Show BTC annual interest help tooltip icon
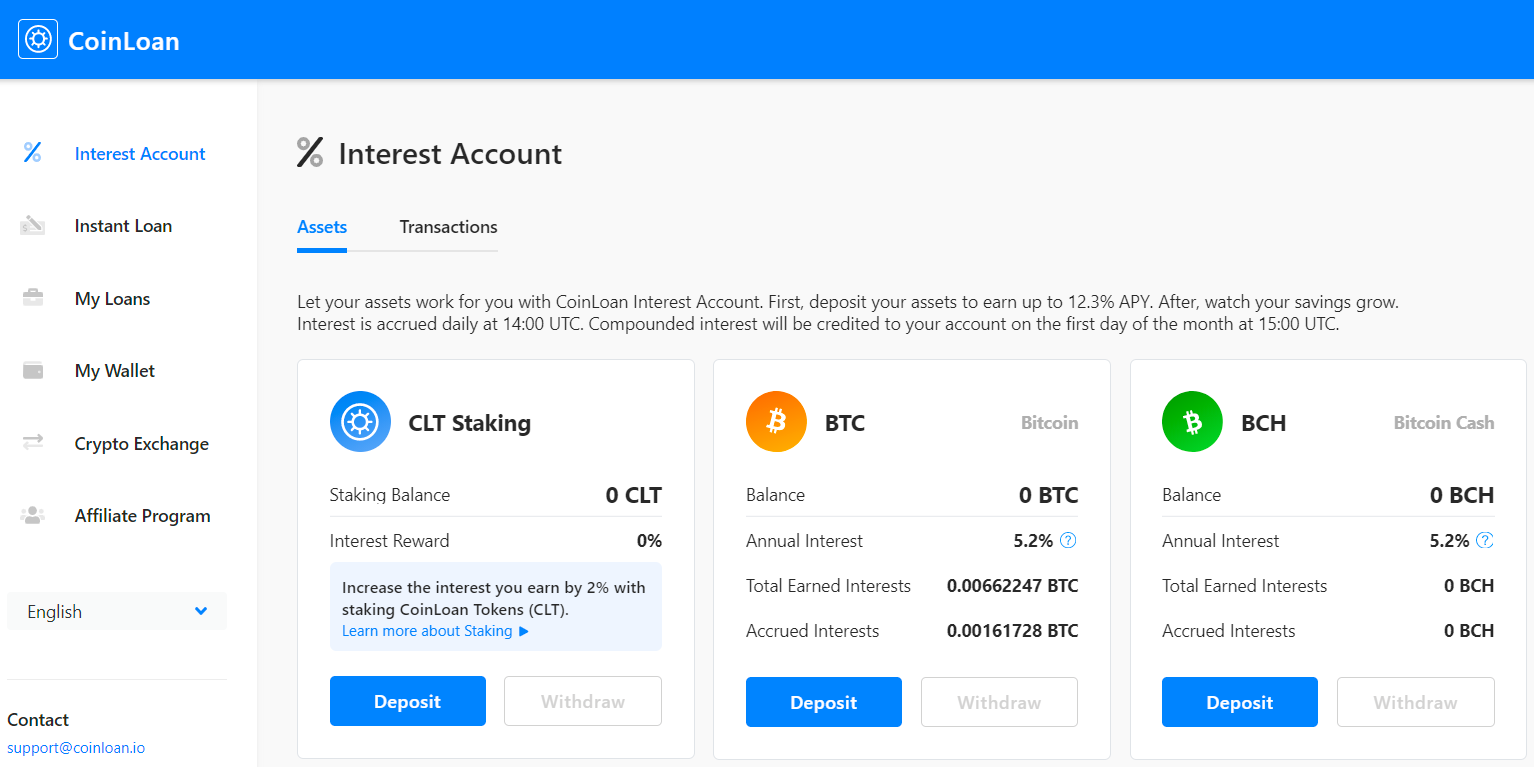This screenshot has height=767, width=1534. click(1068, 541)
